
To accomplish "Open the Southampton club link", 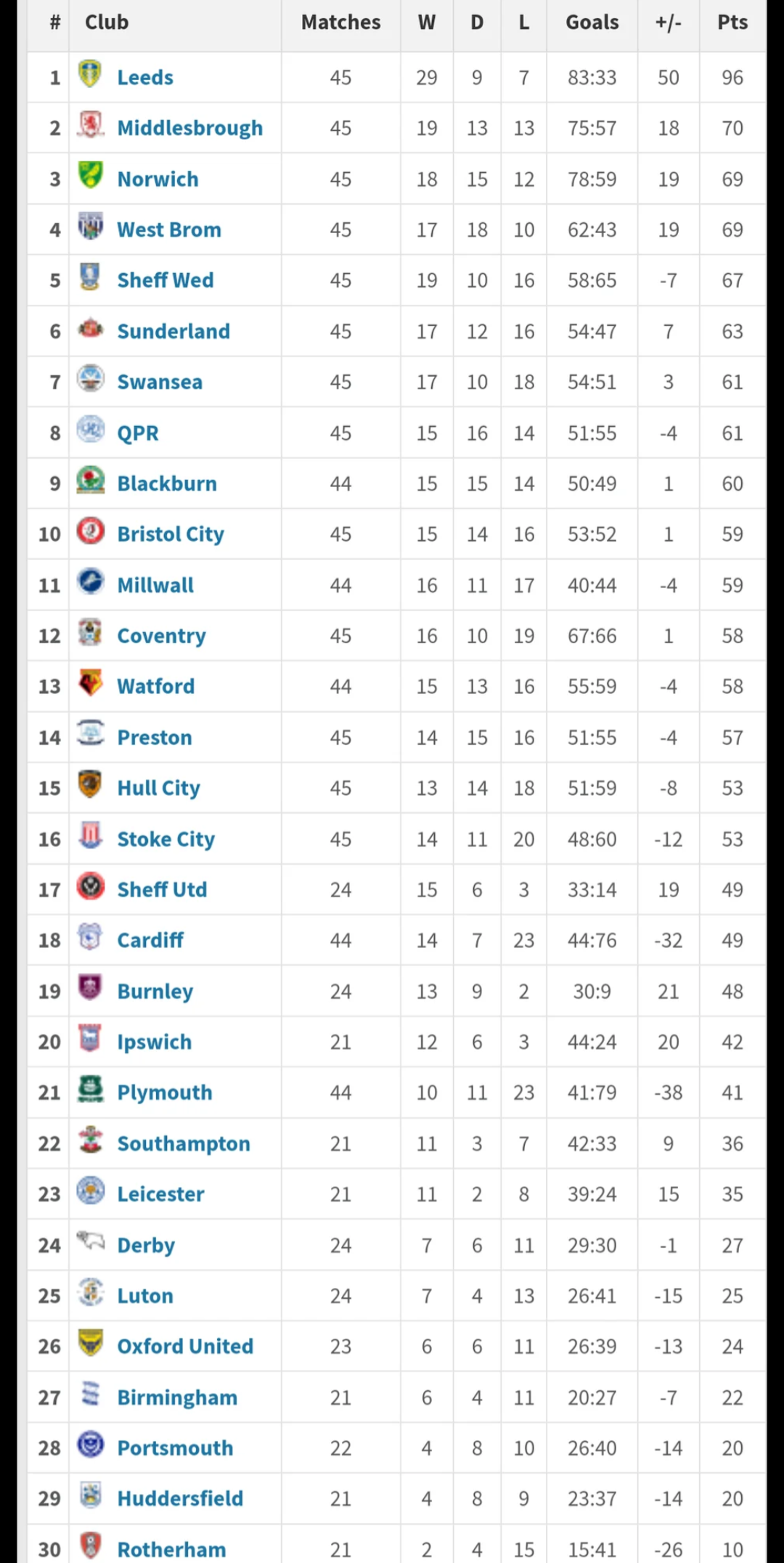I will point(184,1144).
